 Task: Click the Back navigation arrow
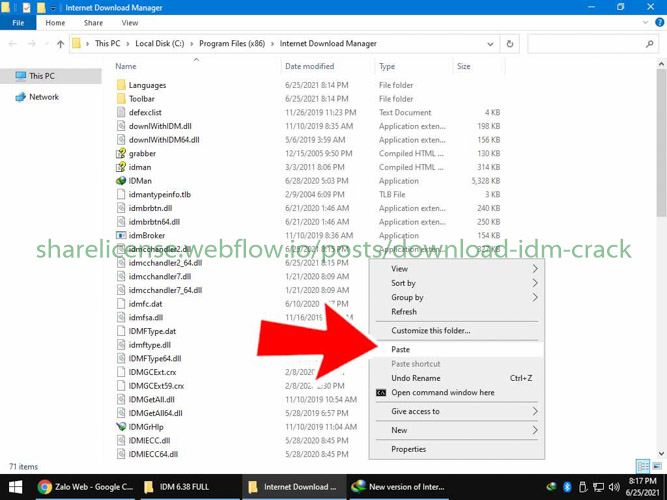[13, 43]
